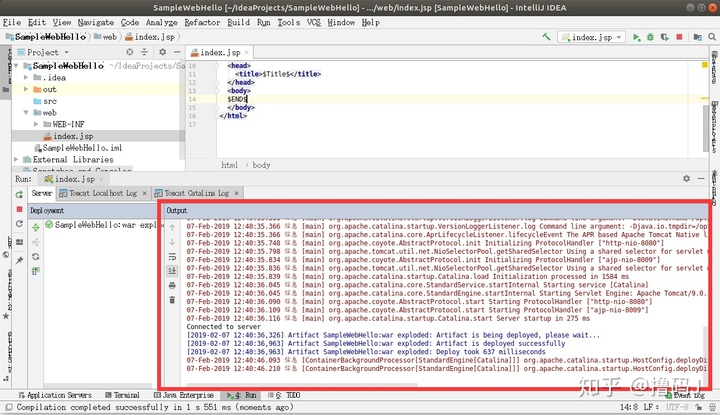The image size is (720, 415).
Task: Open the VCS menu
Action: [x=314, y=22]
